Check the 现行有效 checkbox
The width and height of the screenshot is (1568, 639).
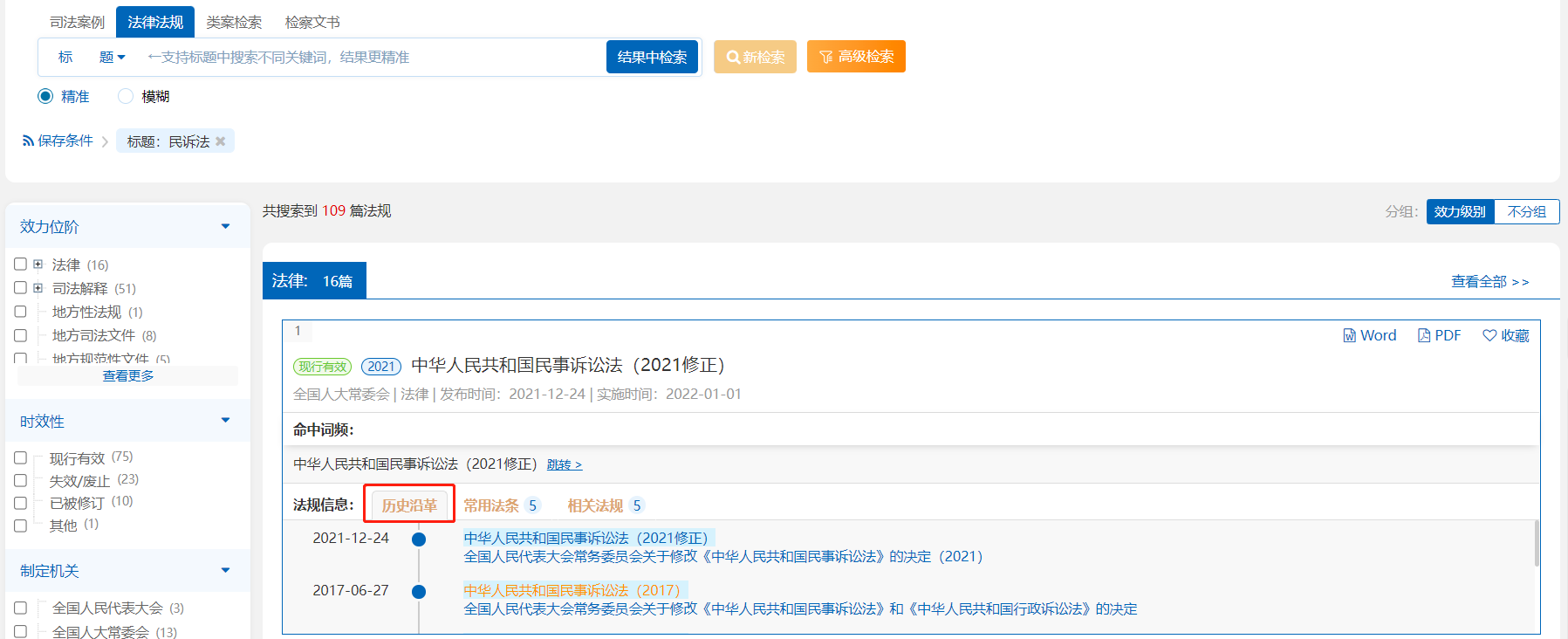click(x=20, y=457)
